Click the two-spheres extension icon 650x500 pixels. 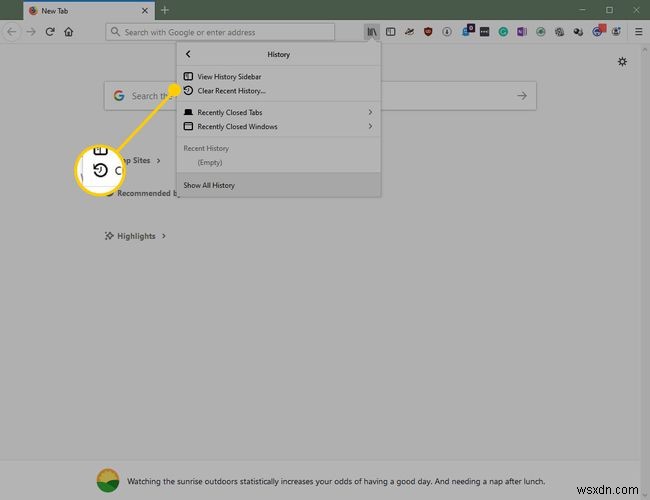[x=578, y=32]
